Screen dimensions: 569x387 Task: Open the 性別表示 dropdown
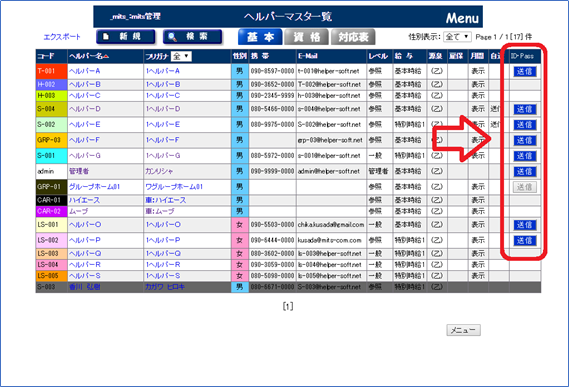click(457, 37)
